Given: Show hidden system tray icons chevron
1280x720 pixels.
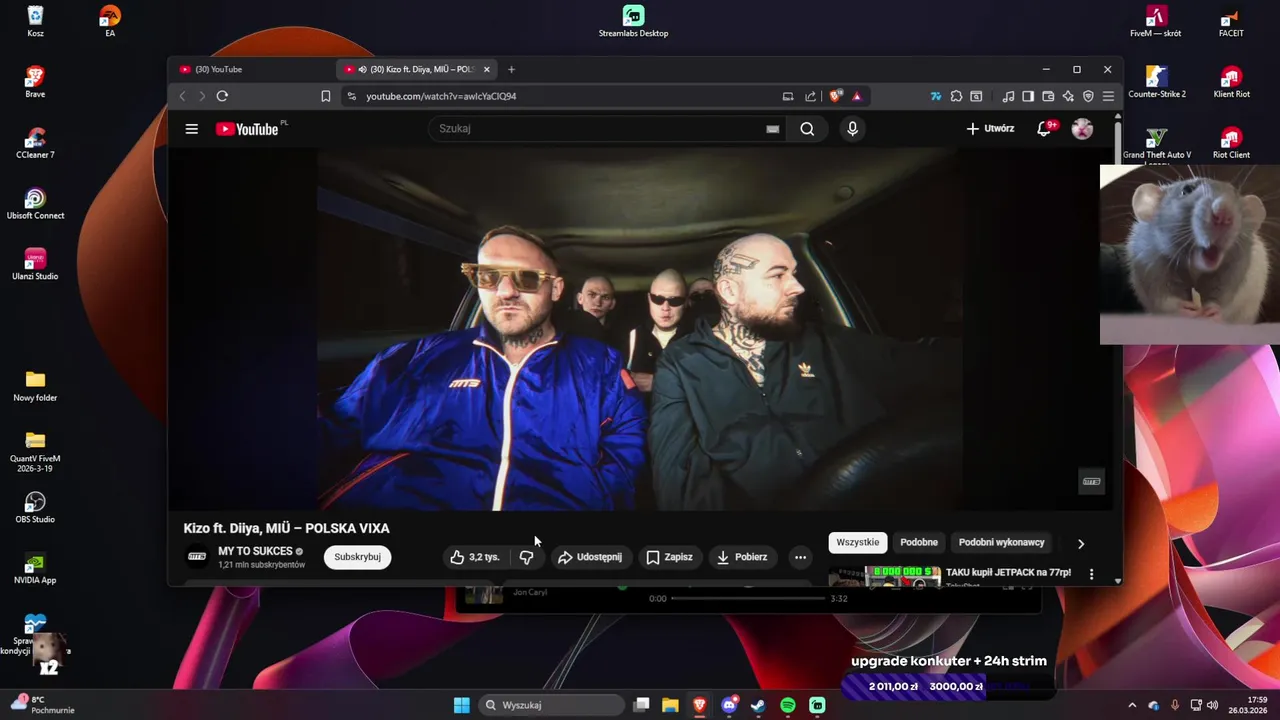Looking at the screenshot, I should tap(1132, 705).
